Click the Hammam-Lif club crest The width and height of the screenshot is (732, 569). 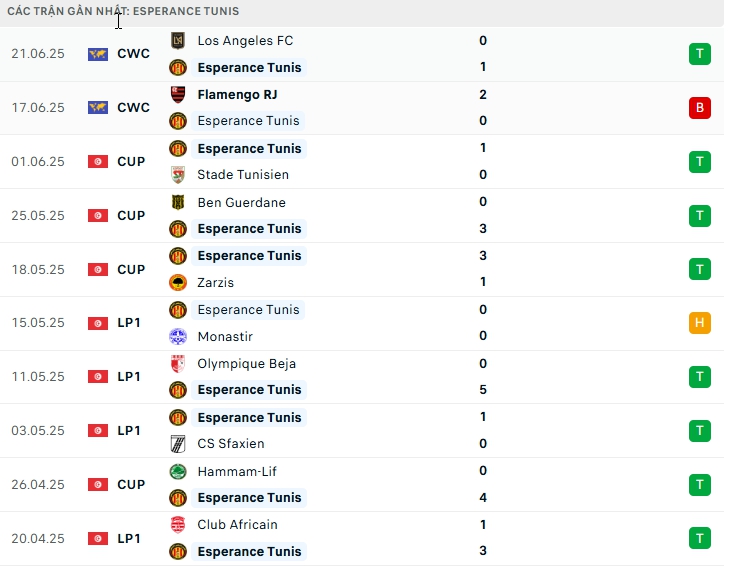tap(178, 471)
